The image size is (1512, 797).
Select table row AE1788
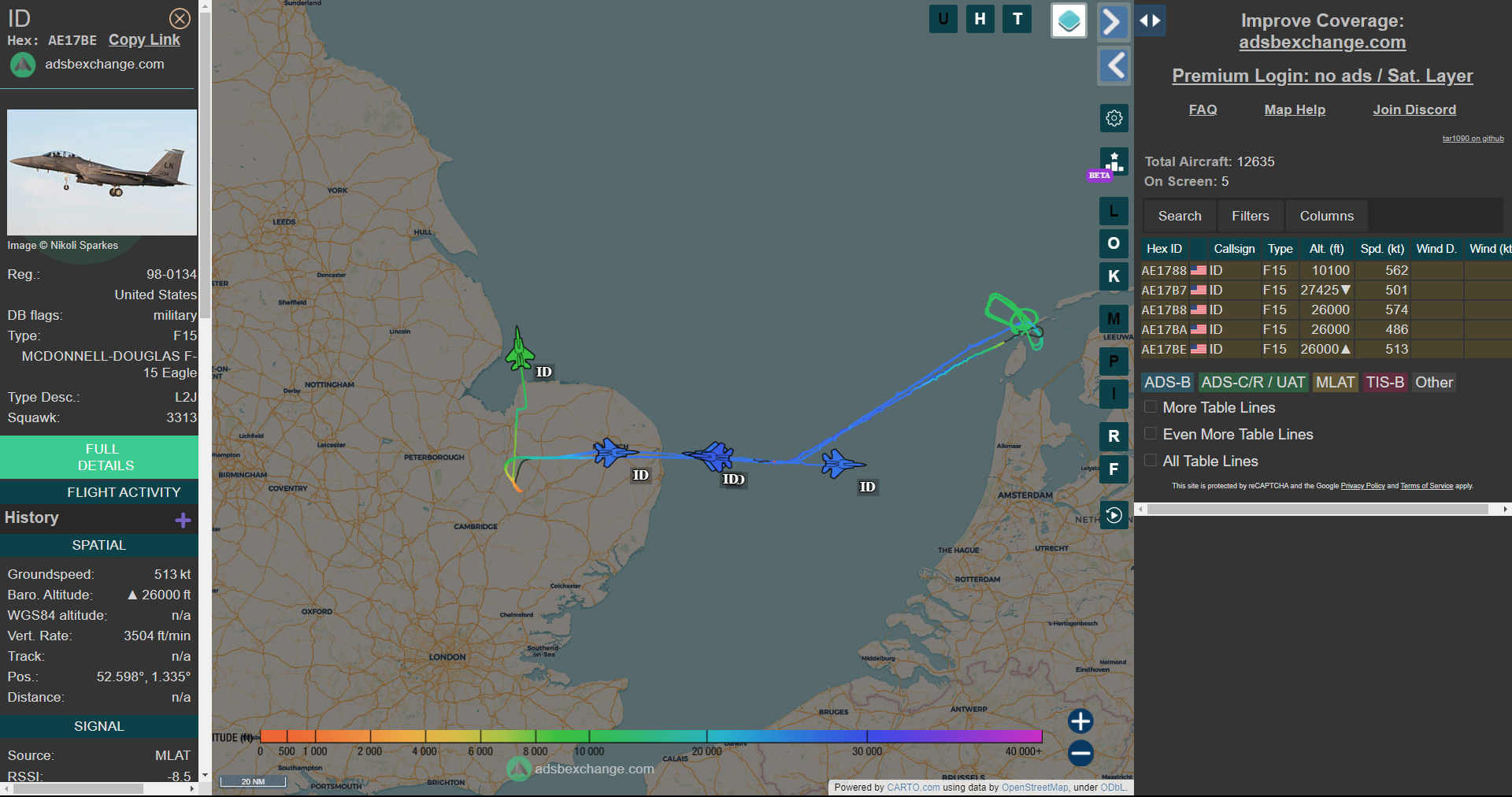[x=1326, y=270]
